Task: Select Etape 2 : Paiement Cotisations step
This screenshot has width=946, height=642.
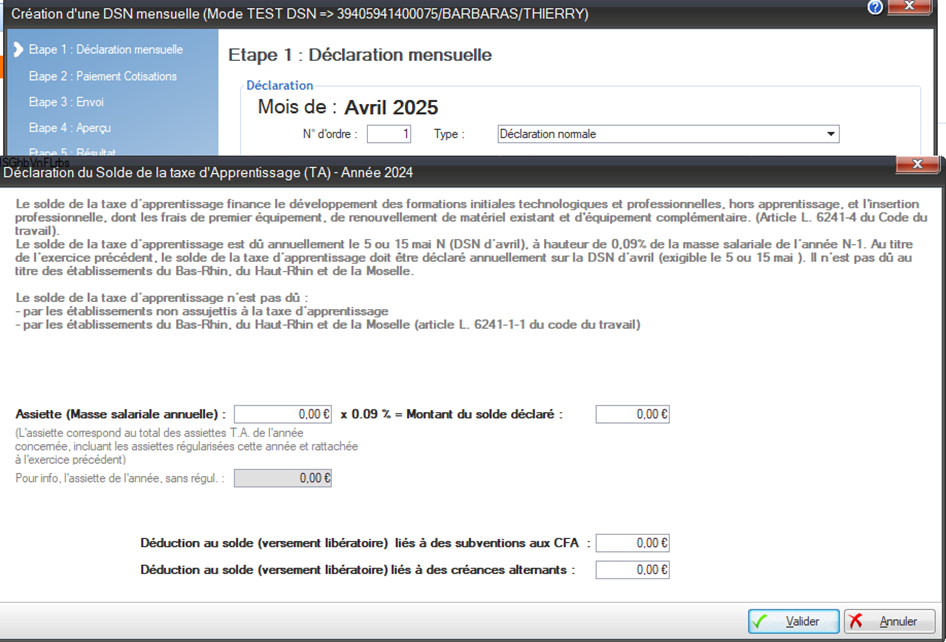Action: pos(103,76)
